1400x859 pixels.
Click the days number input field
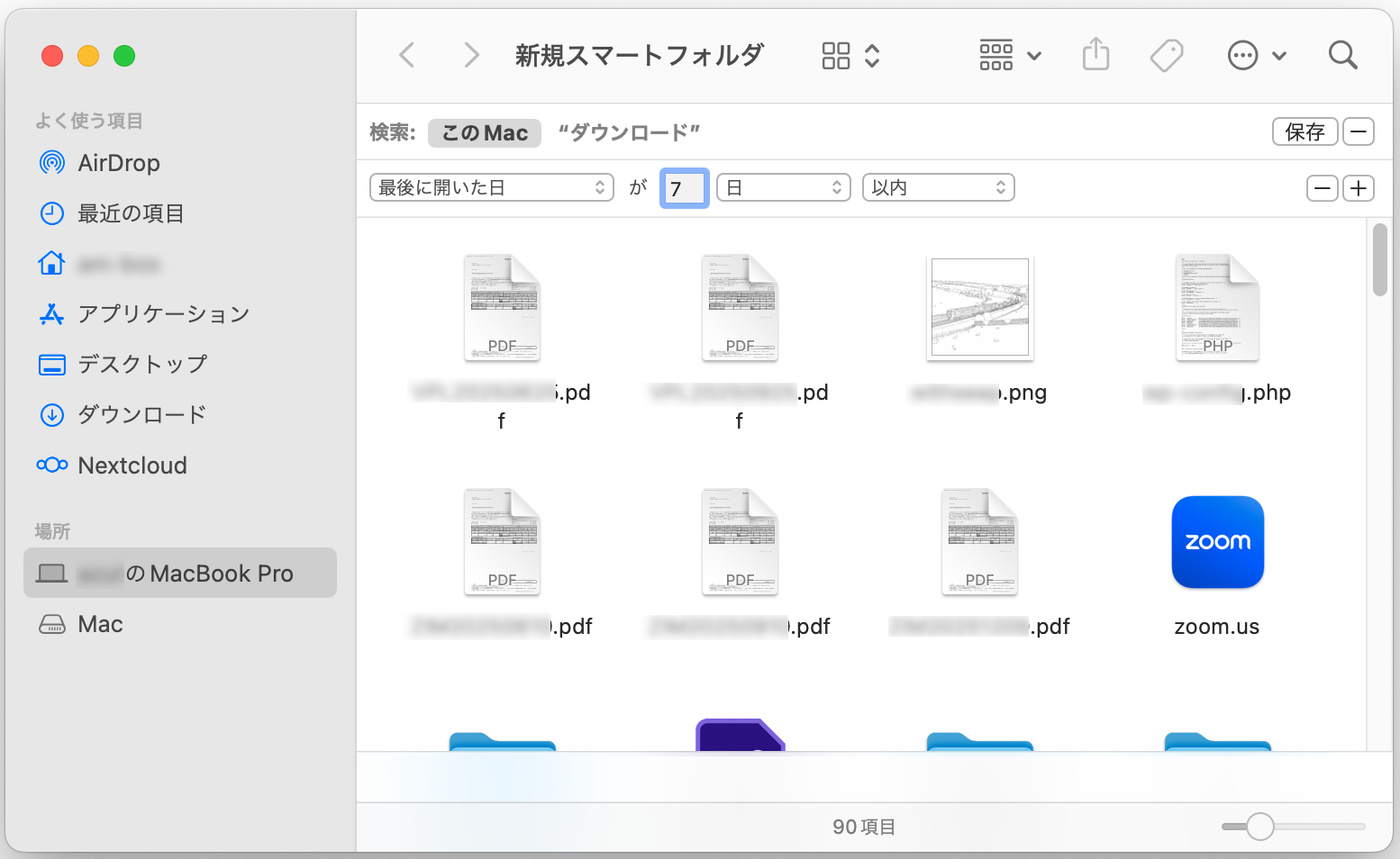tap(684, 188)
